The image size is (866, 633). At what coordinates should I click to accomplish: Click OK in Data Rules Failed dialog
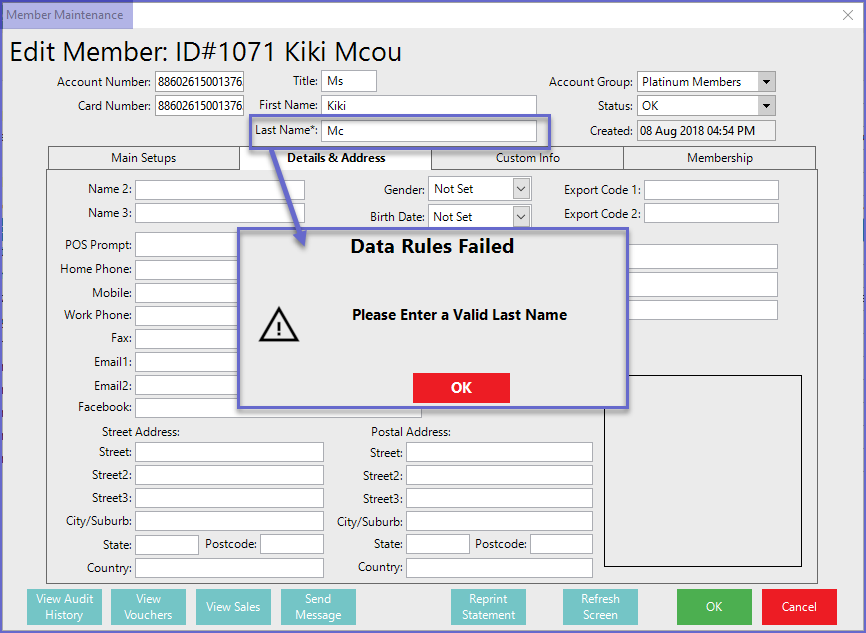point(461,388)
